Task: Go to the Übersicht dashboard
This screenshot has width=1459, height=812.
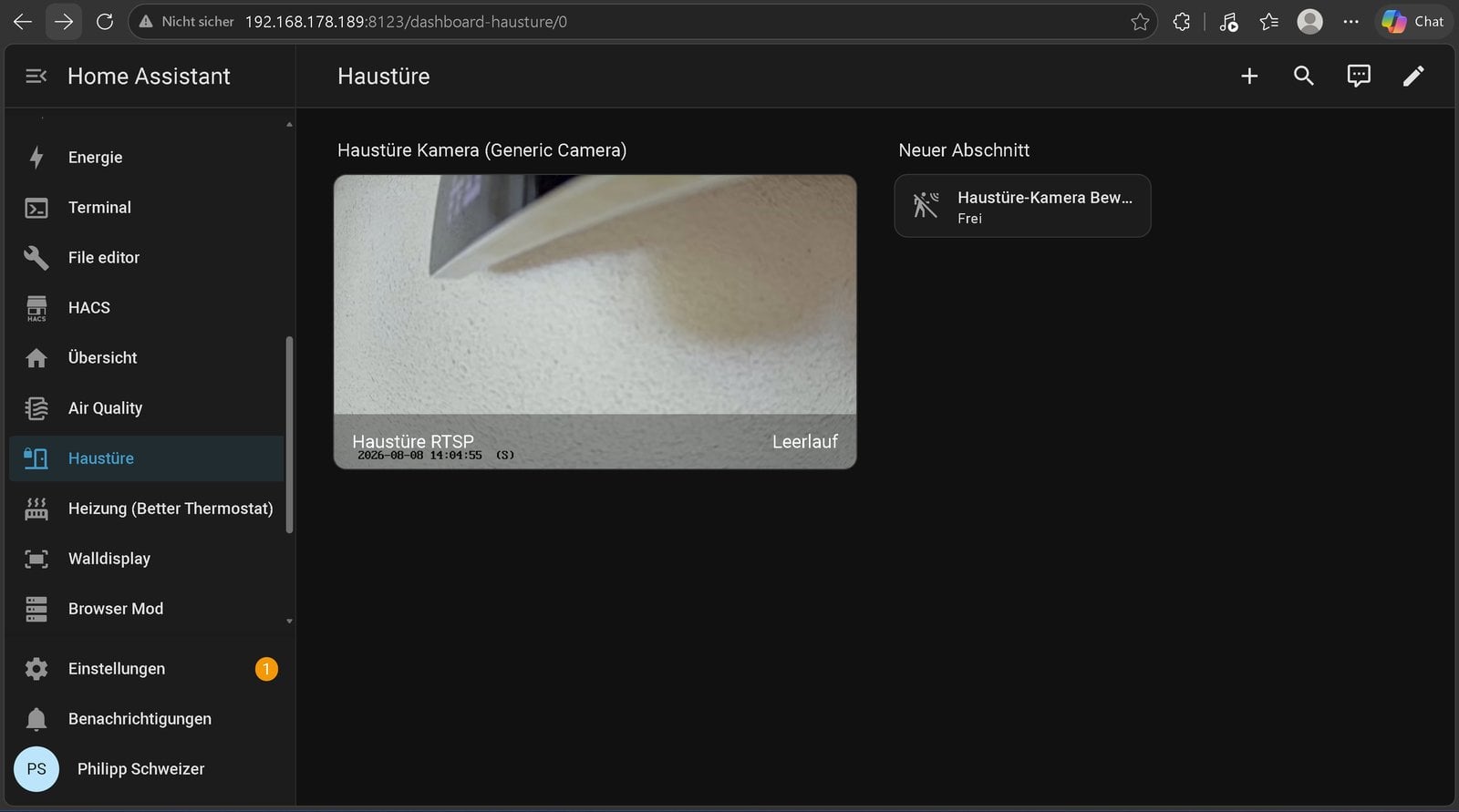Action: pos(147,358)
